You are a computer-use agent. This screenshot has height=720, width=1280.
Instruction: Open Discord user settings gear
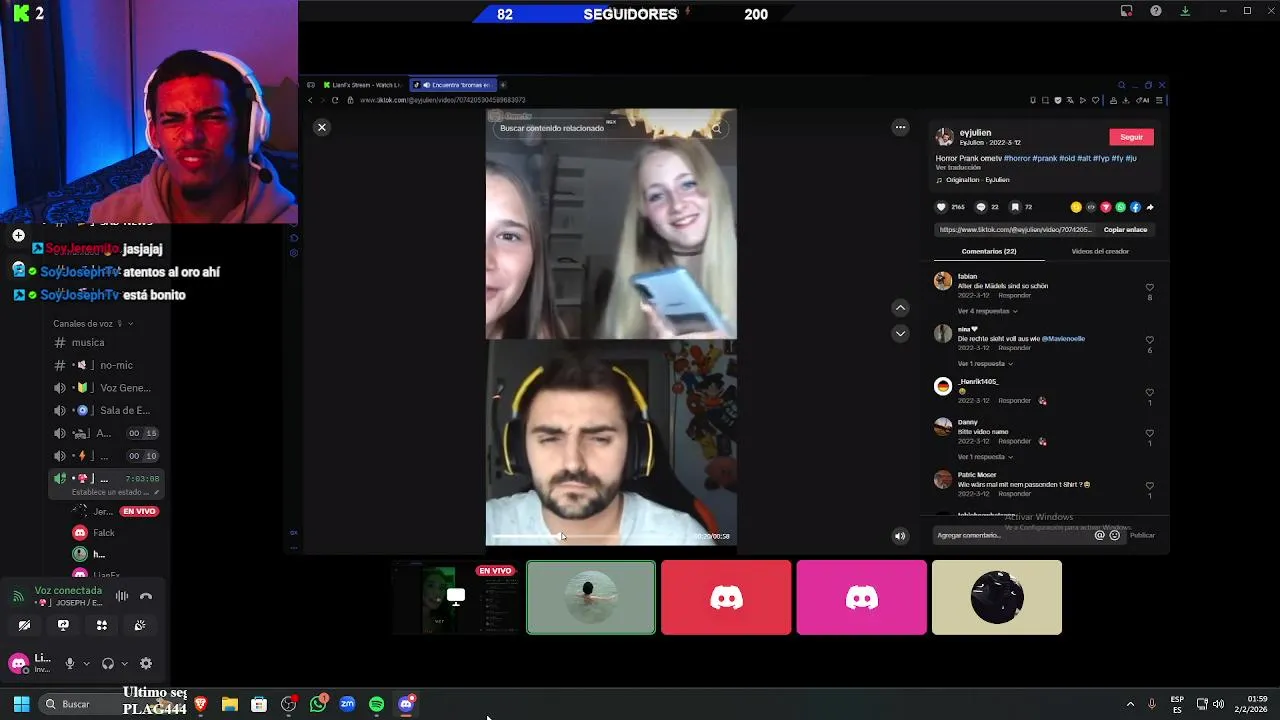[x=146, y=663]
